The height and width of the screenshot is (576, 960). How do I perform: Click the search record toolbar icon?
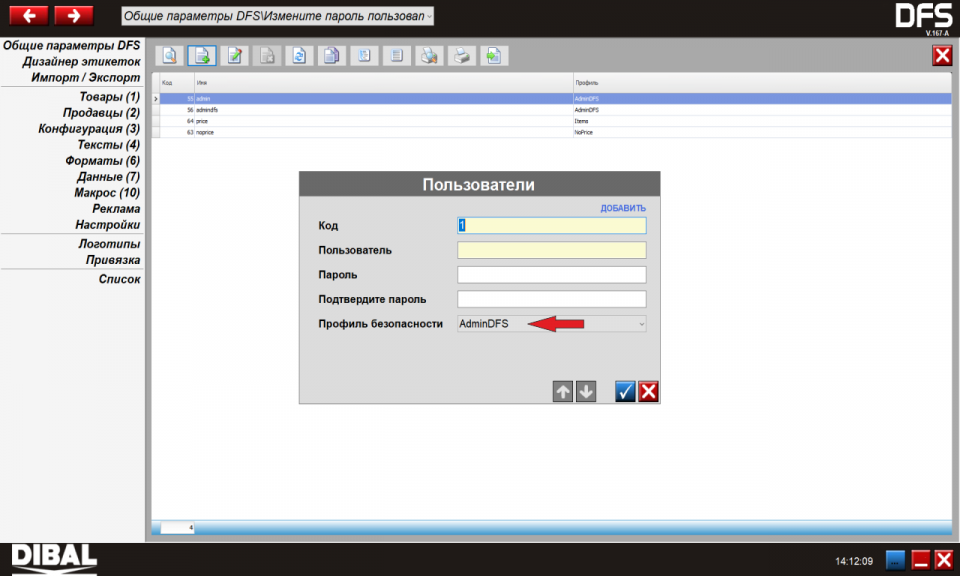click(170, 56)
